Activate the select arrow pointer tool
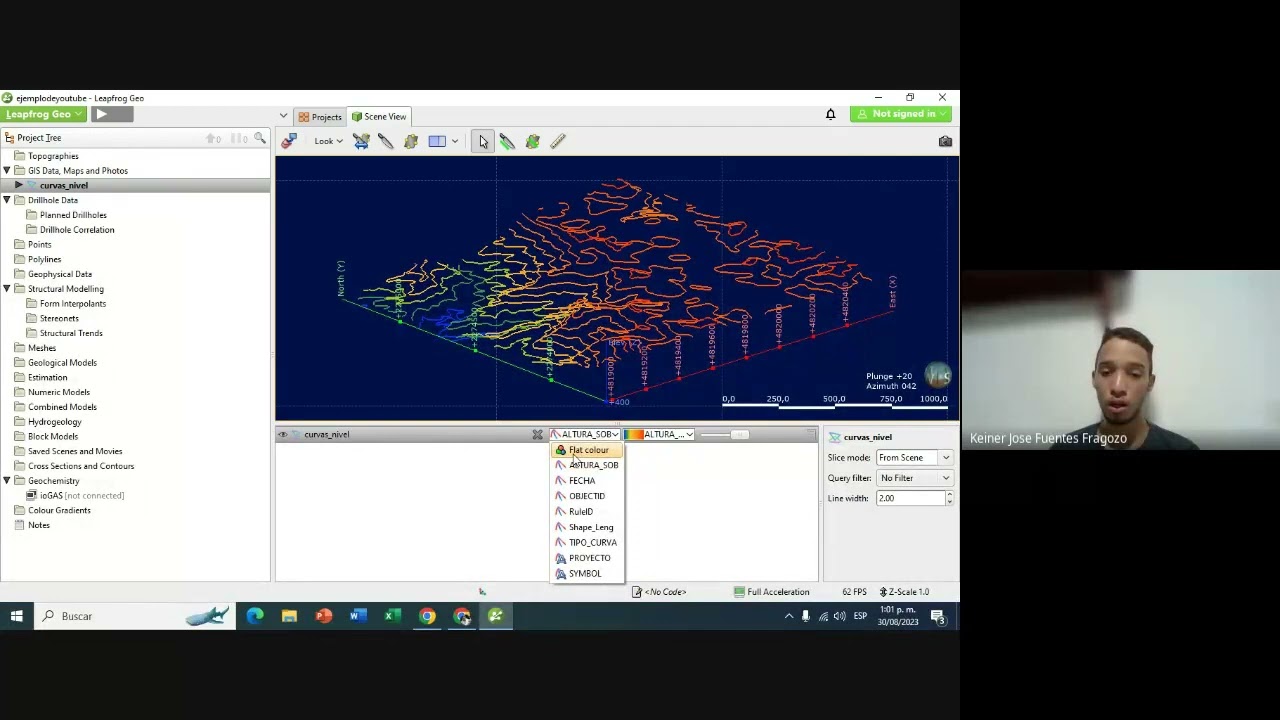The height and width of the screenshot is (720, 1280). (x=483, y=141)
